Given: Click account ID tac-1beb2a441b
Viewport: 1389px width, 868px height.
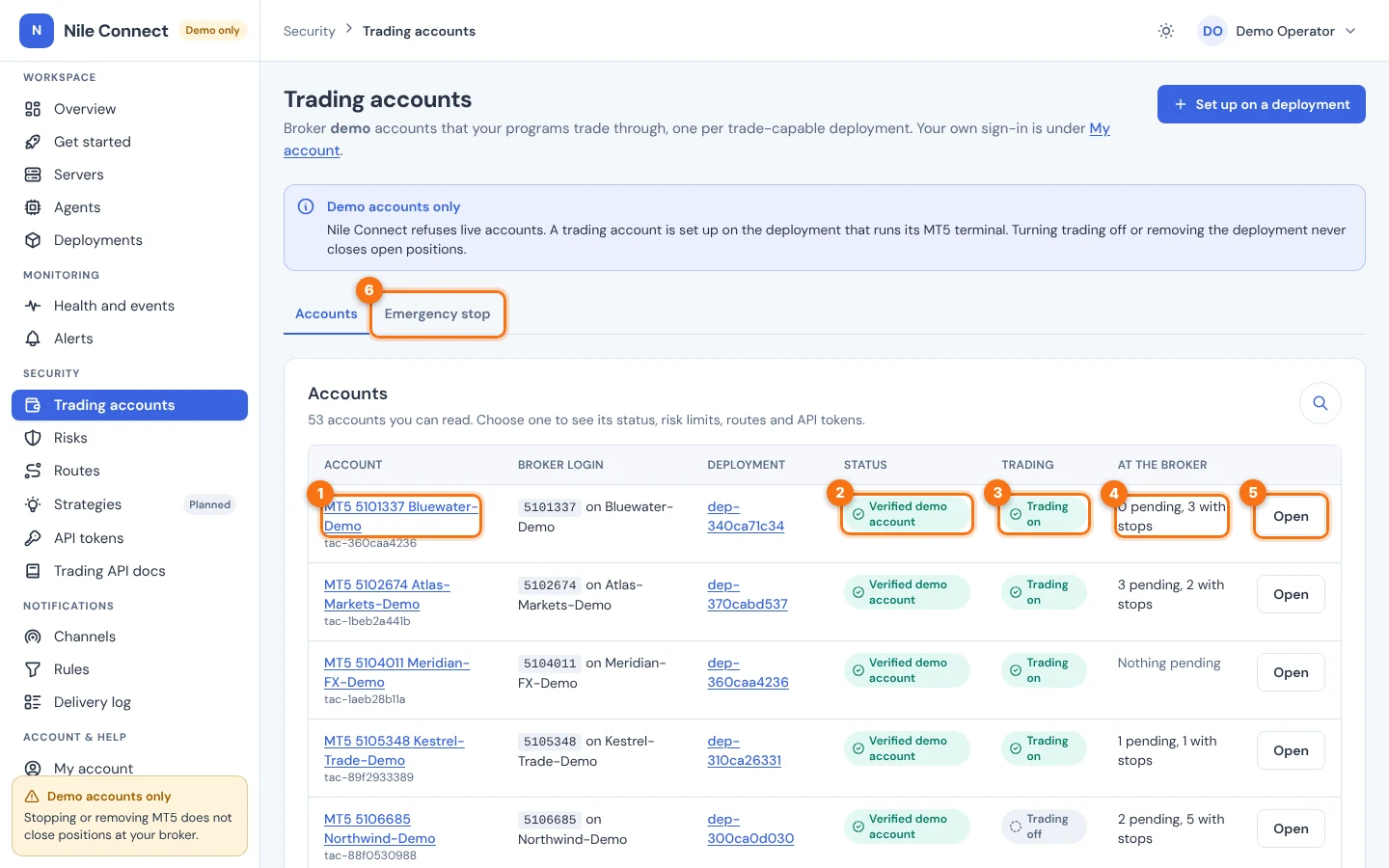Looking at the screenshot, I should coord(368,621).
